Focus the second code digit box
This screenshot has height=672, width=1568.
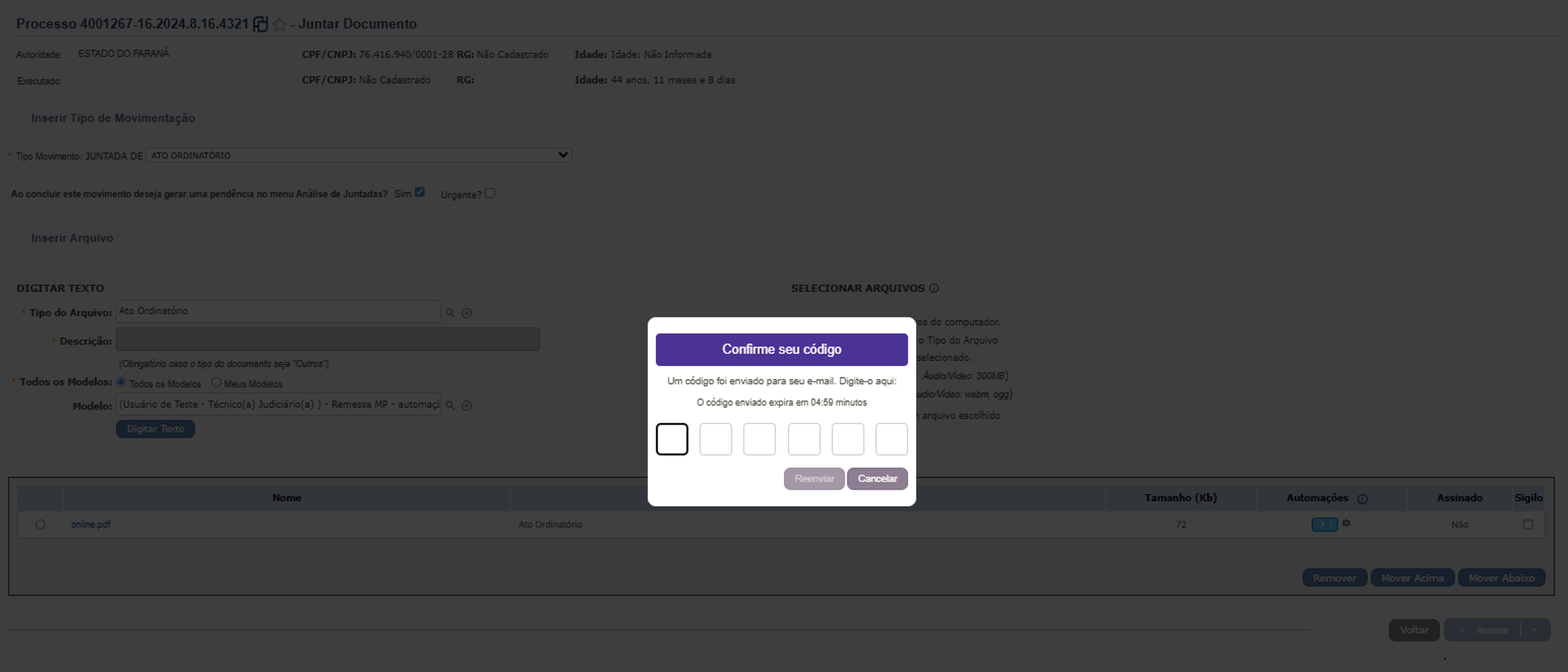[x=716, y=439]
